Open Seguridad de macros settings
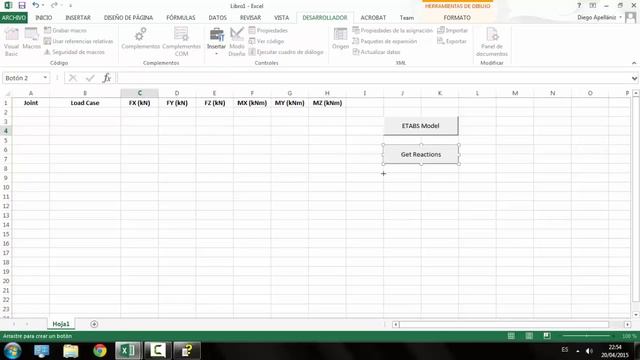The height and width of the screenshot is (360, 640). [x=74, y=52]
